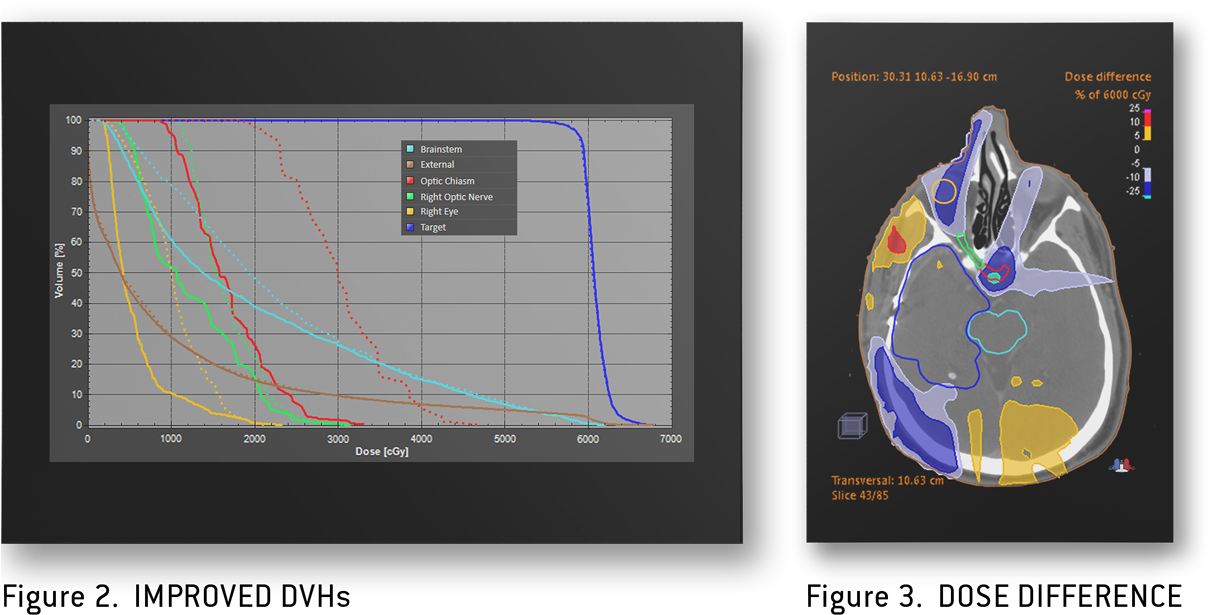This screenshot has width=1208, height=615.
Task: Click the '1000' dose axis tick
Action: (x=171, y=439)
